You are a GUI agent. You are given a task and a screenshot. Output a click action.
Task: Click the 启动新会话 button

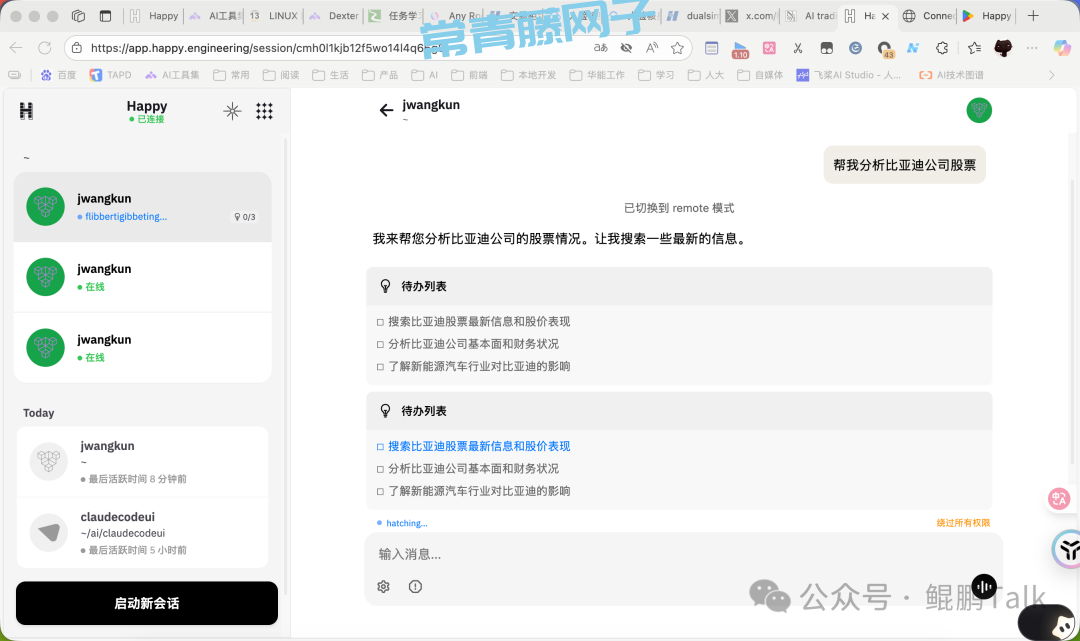pyautogui.click(x=147, y=603)
